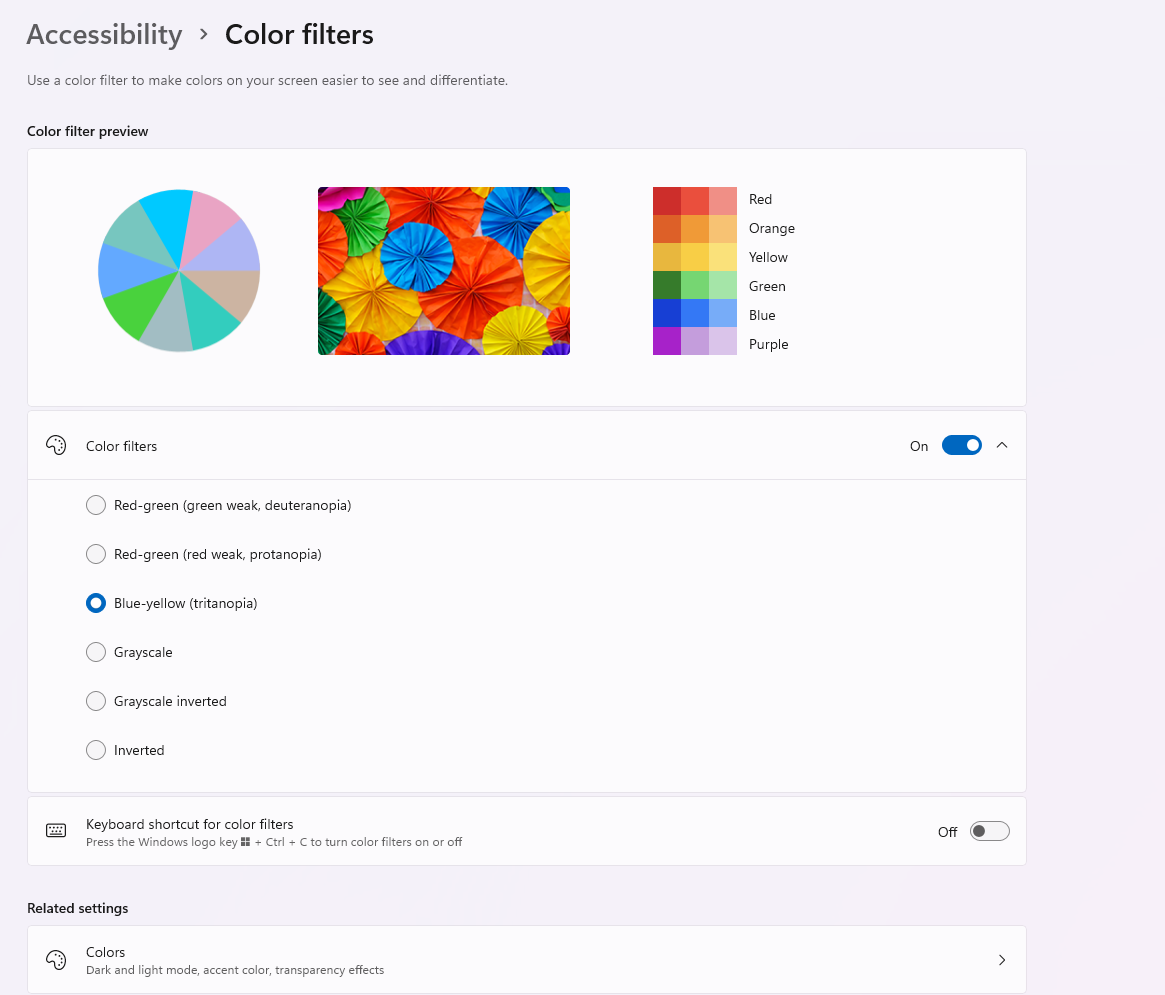
Task: Open the Colors settings page
Action: (527, 959)
